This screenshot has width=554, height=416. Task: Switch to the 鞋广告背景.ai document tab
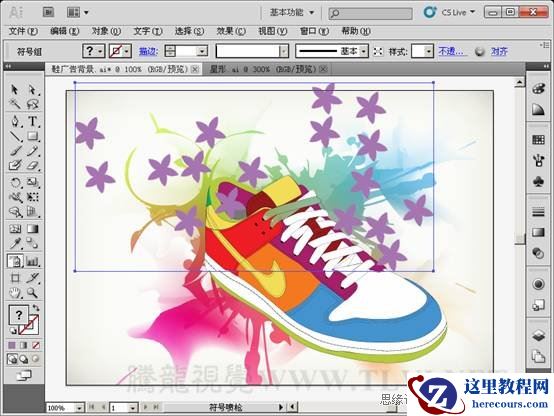click(x=123, y=69)
